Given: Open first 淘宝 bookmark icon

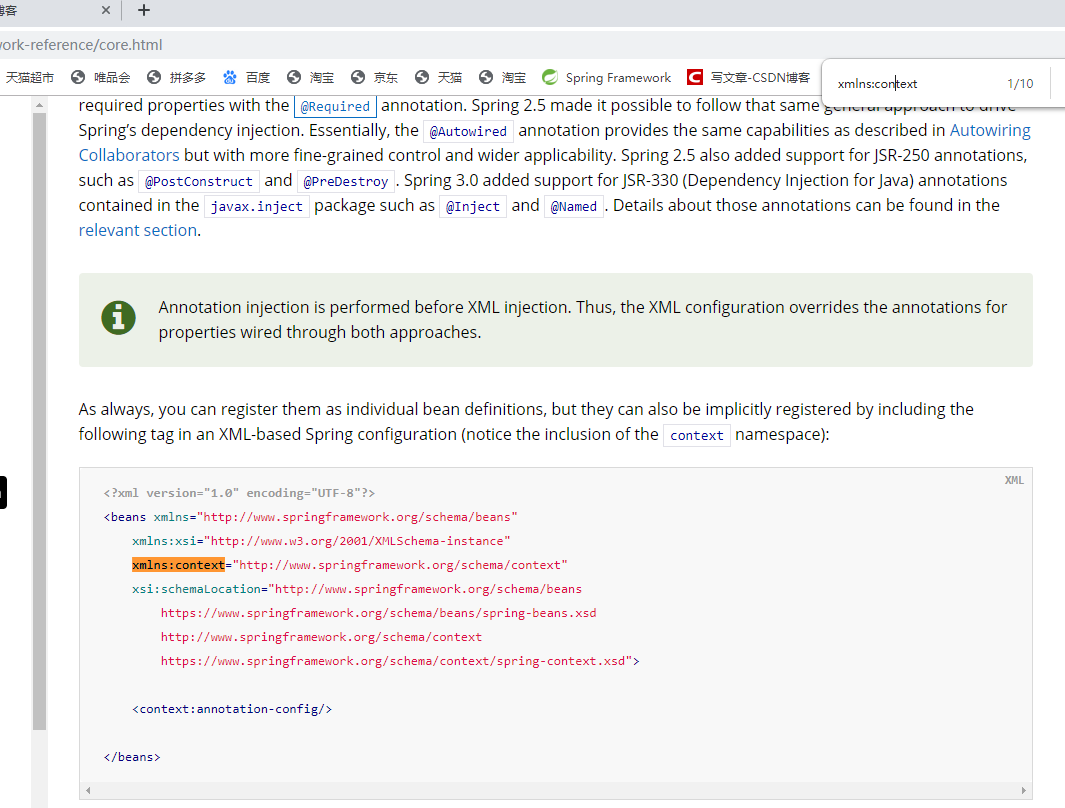Looking at the screenshot, I should click(x=293, y=77).
